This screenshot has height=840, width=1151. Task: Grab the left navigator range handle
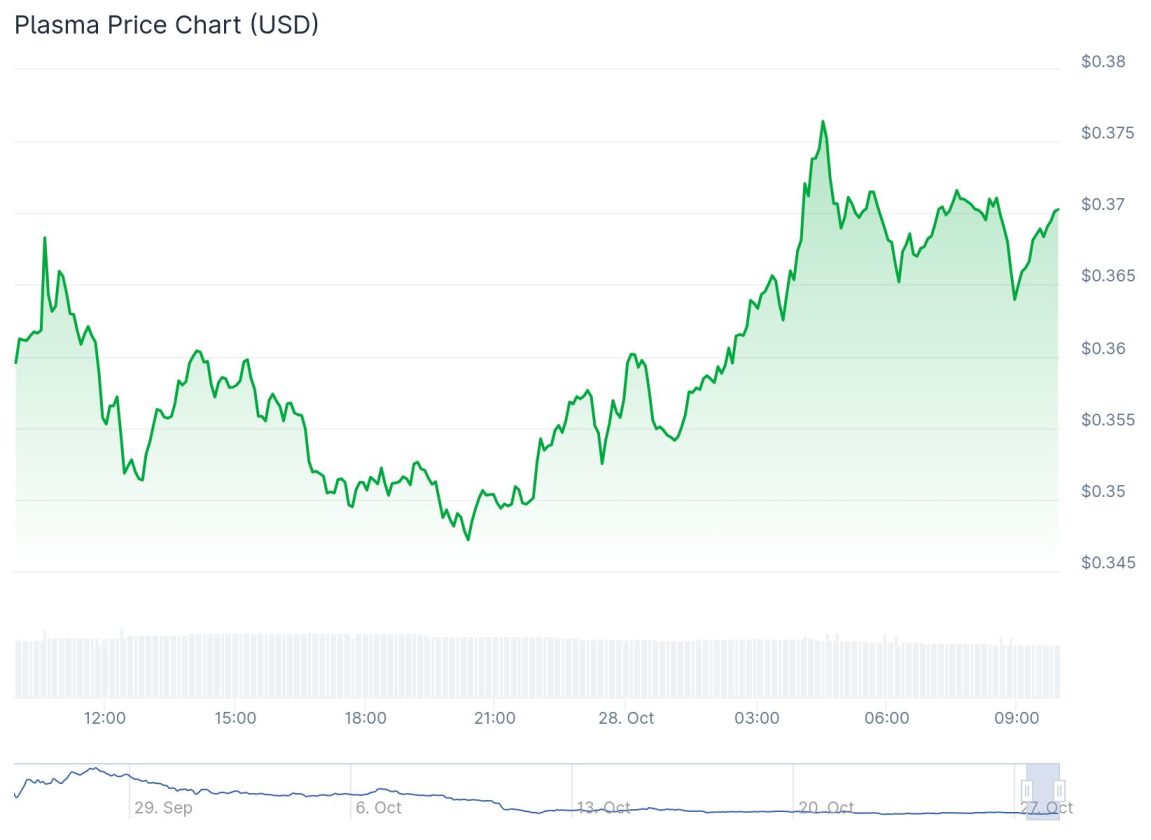[x=1027, y=792]
